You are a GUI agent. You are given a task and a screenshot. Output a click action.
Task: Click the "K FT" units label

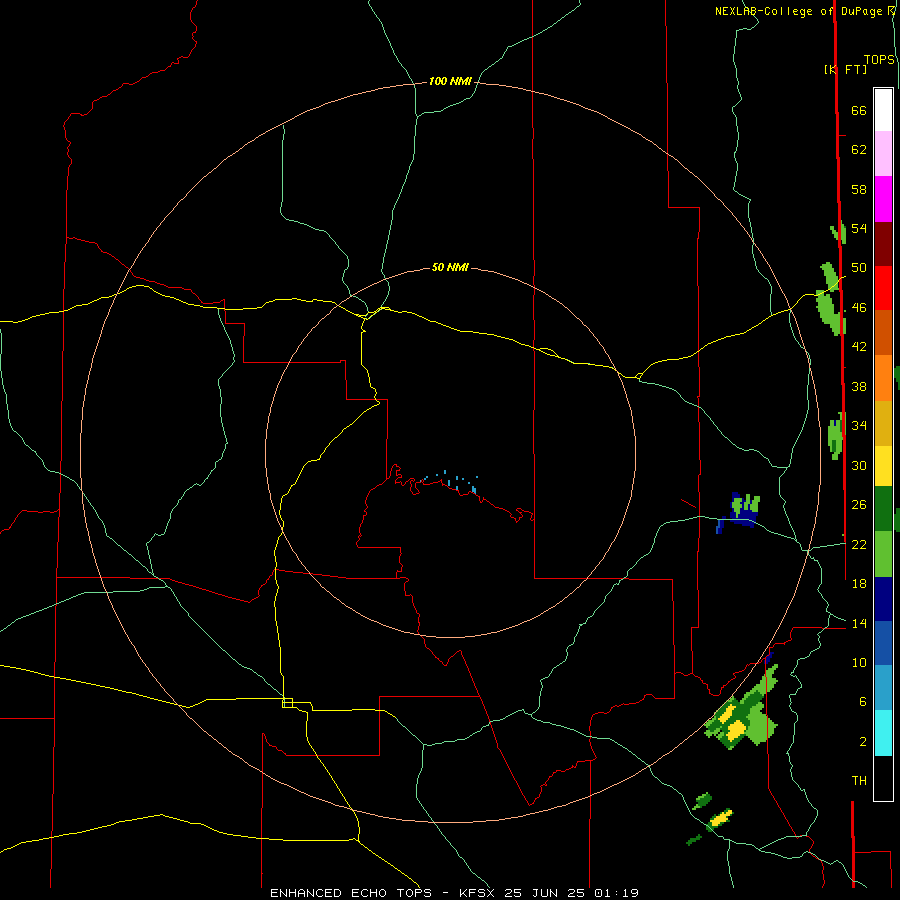pos(845,69)
